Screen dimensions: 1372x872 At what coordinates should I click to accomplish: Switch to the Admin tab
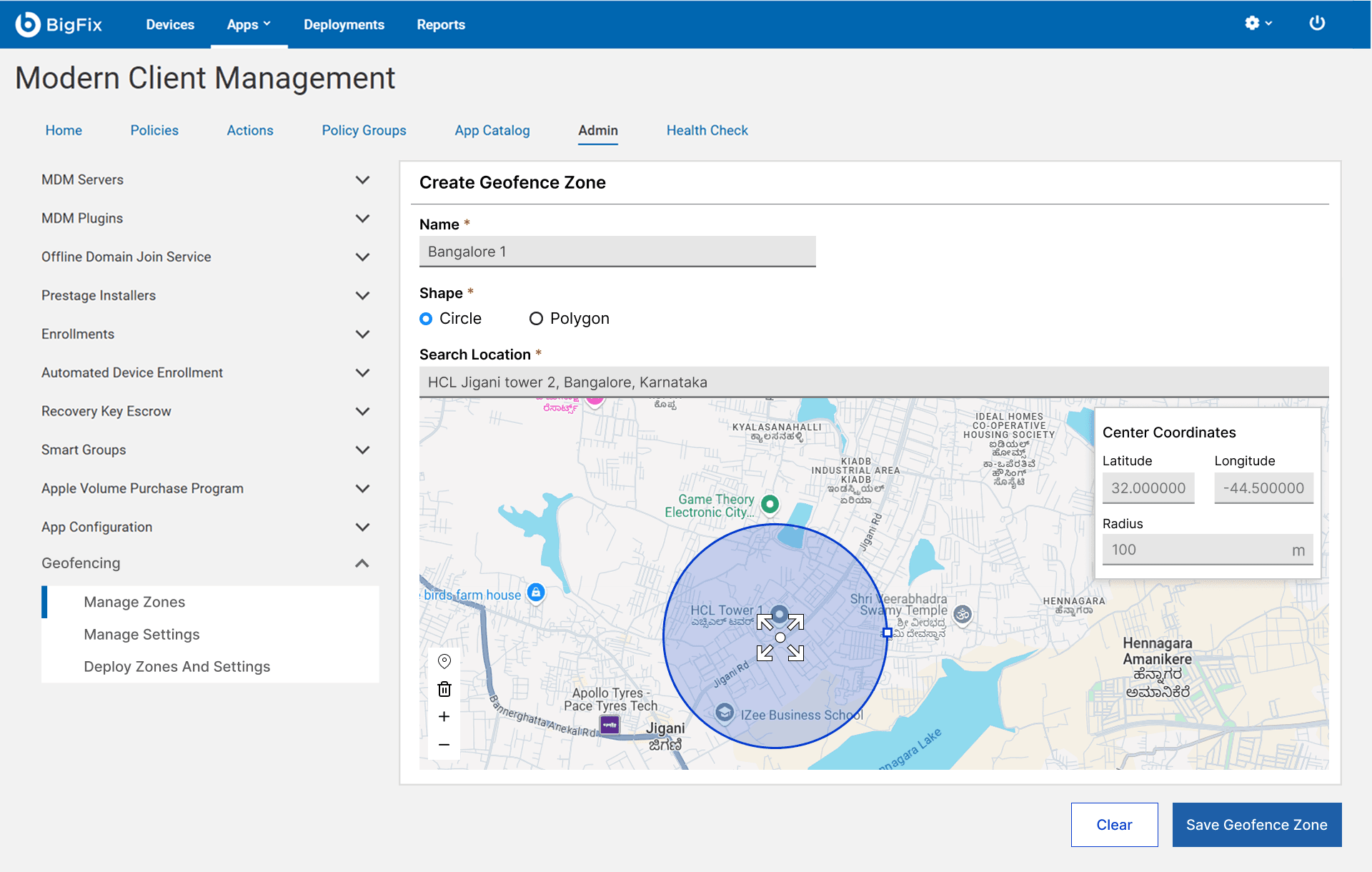[x=598, y=130]
